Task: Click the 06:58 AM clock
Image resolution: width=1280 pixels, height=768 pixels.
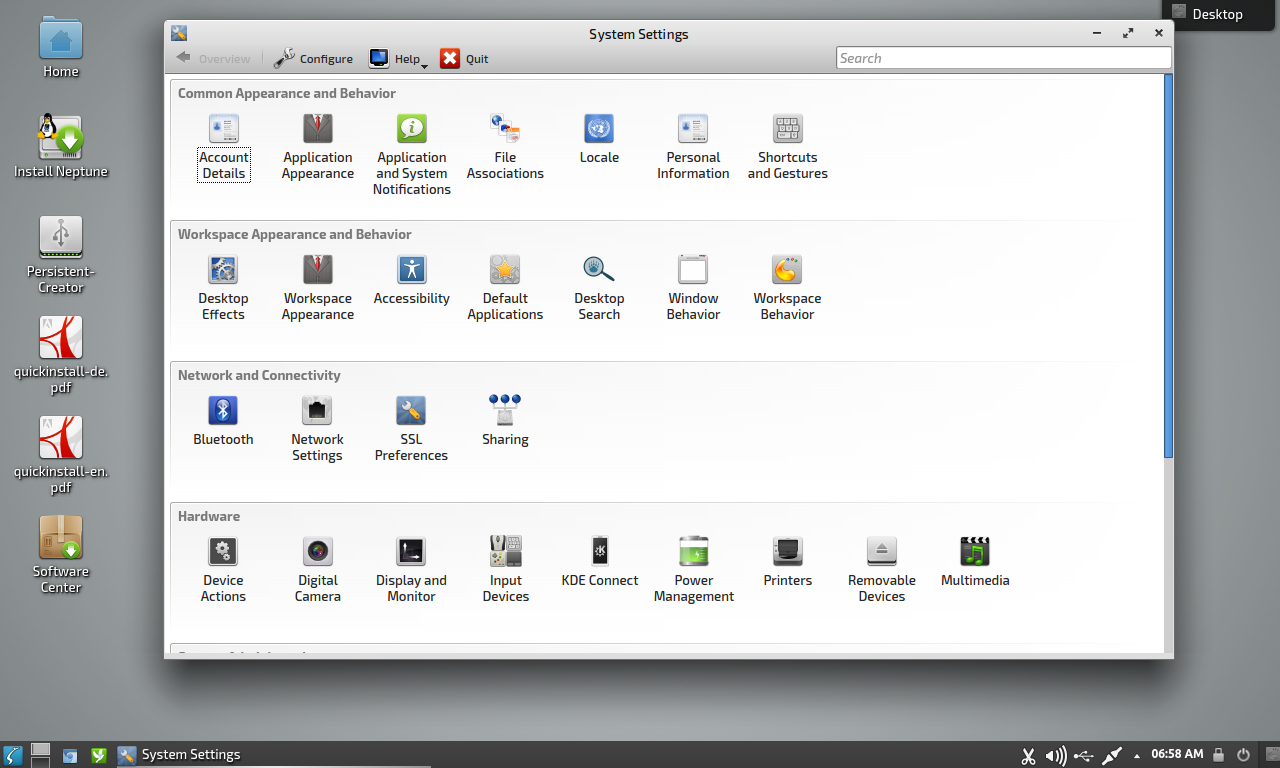Action: [x=1177, y=754]
